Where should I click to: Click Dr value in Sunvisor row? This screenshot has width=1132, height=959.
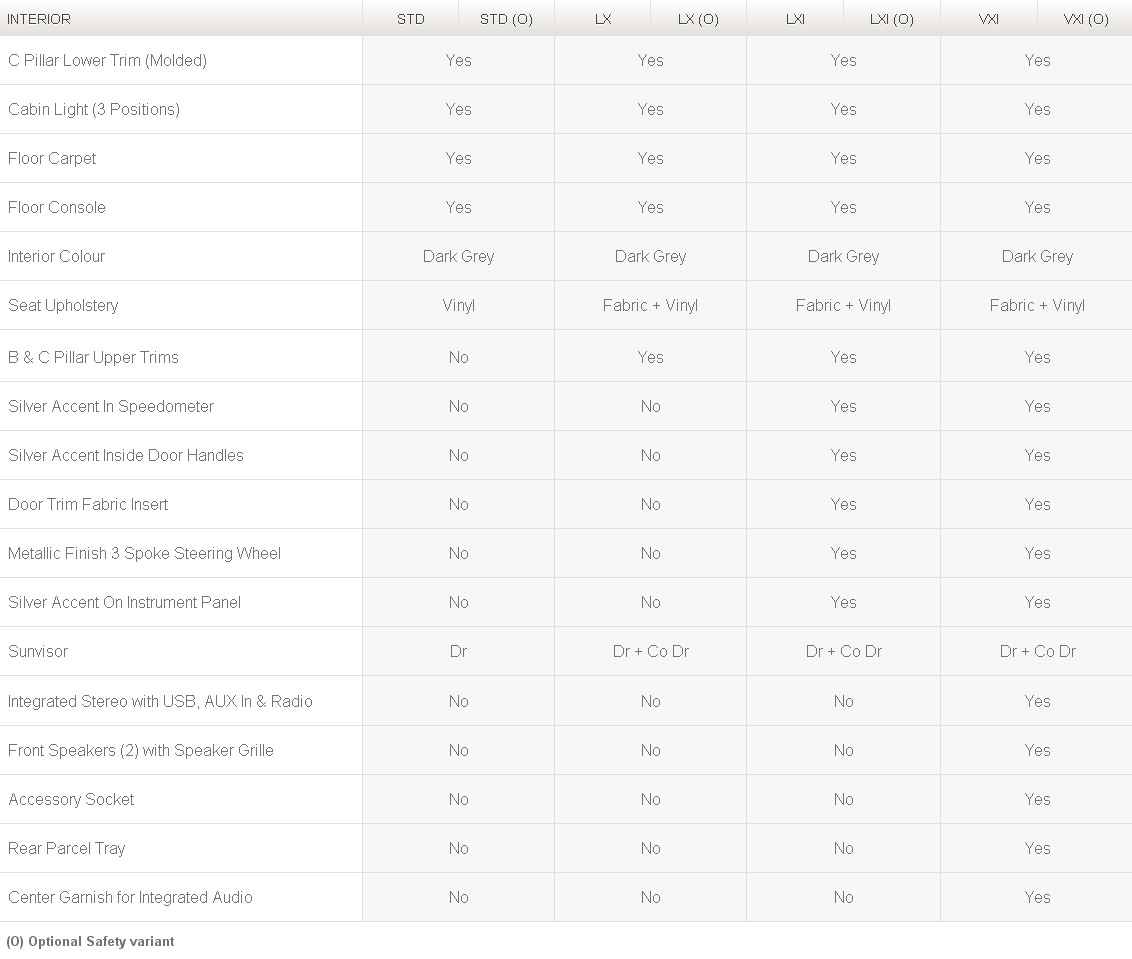[458, 651]
